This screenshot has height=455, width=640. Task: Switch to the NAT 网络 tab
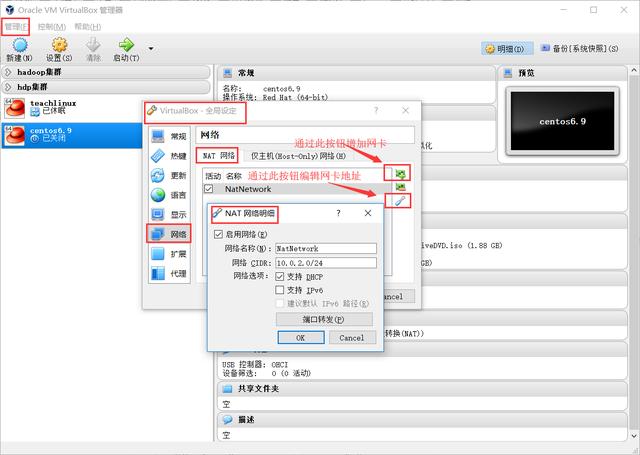coord(218,155)
